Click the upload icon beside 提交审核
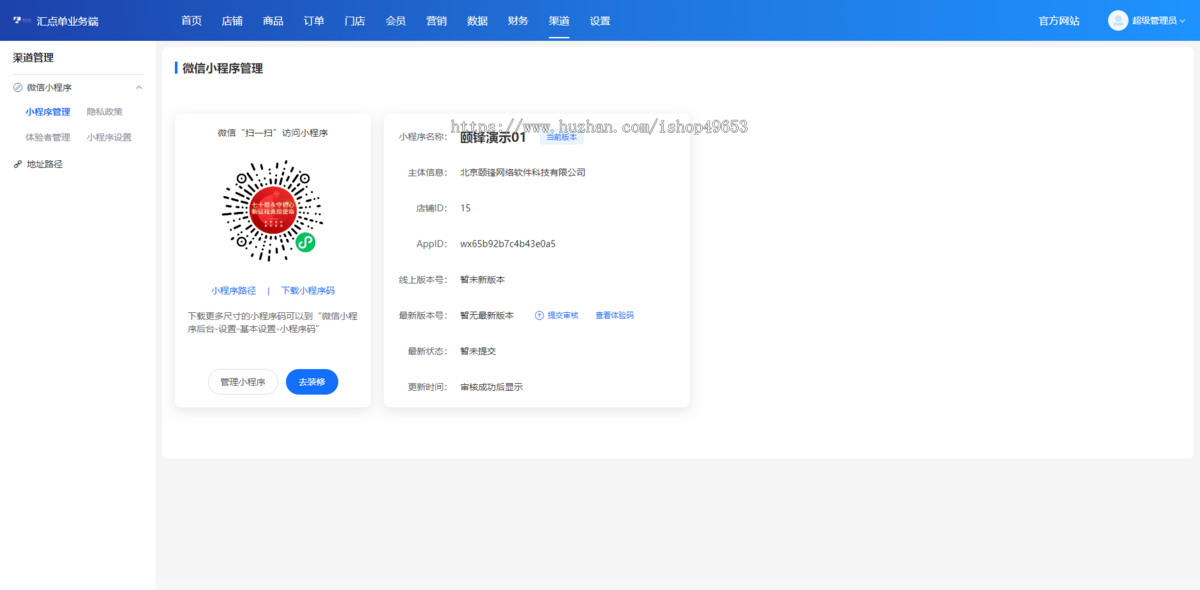 [x=539, y=315]
